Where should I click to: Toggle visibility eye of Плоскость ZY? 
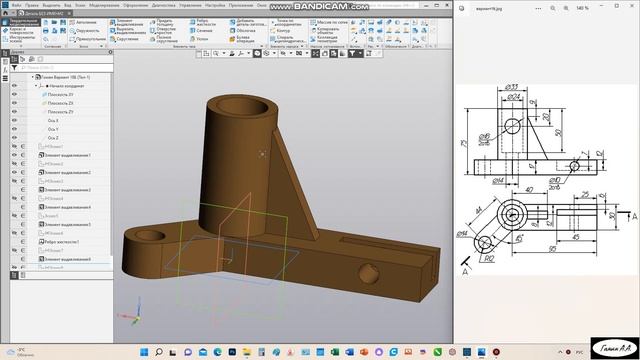(x=14, y=112)
